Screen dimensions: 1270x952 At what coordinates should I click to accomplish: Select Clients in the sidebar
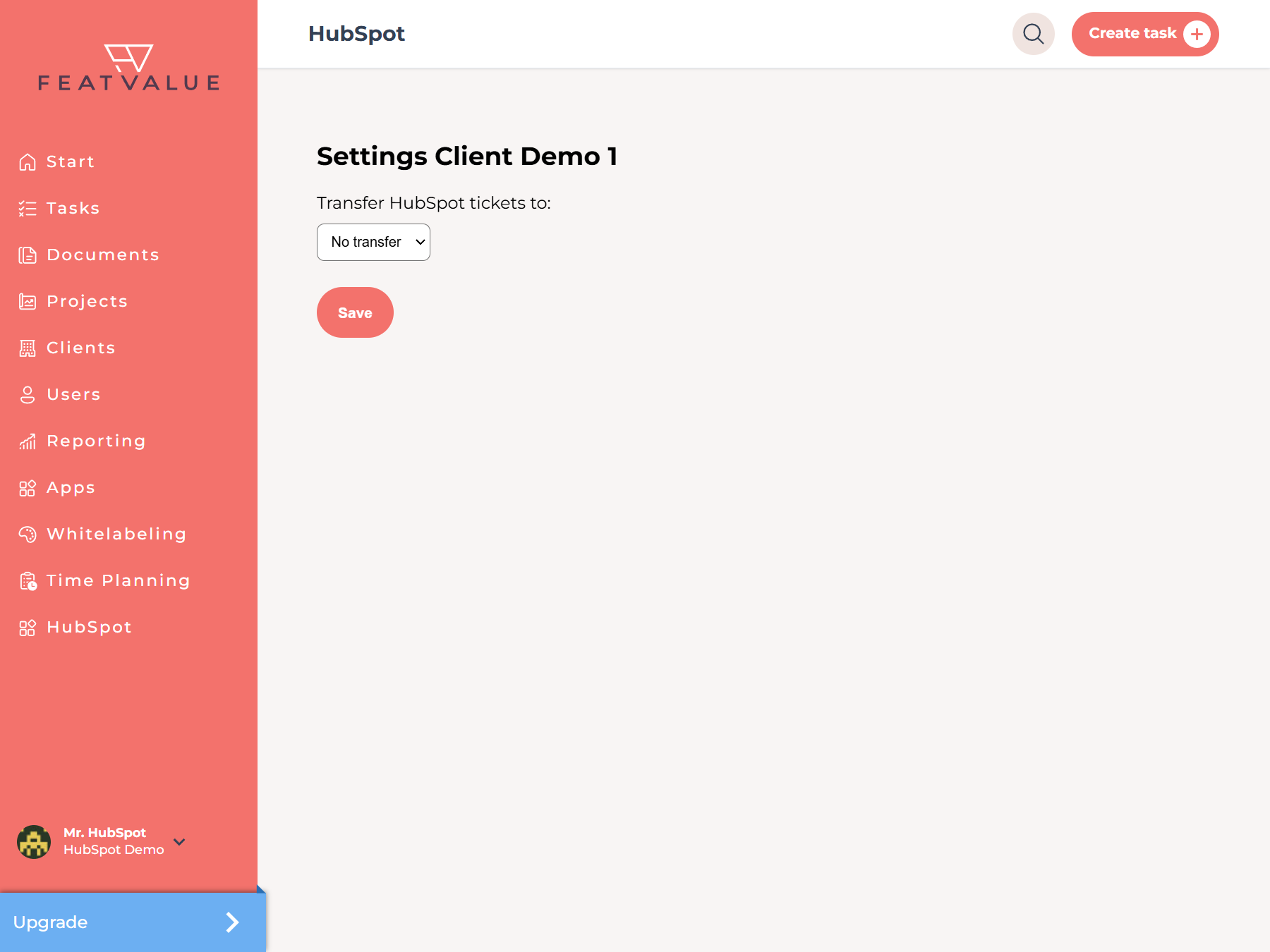81,348
